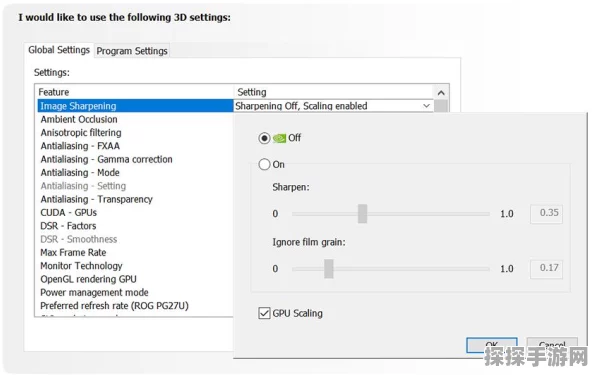
Task: Select the On radio button
Action: (264, 164)
